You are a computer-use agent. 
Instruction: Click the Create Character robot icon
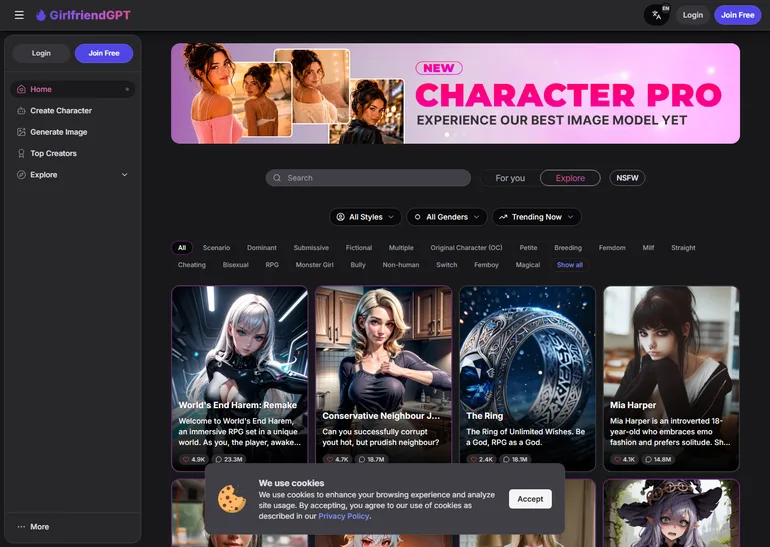21,111
